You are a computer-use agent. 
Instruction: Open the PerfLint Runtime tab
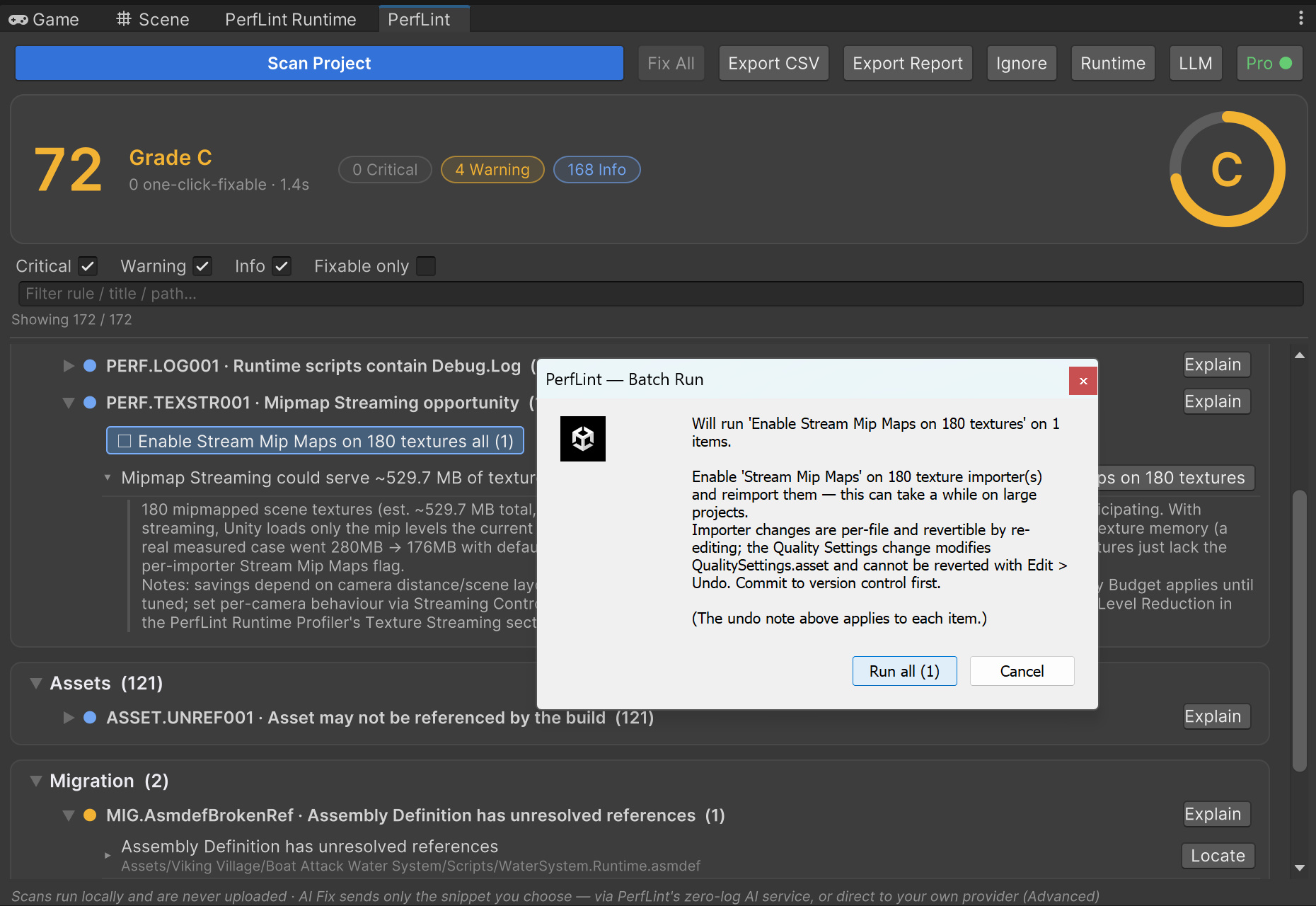tap(290, 19)
